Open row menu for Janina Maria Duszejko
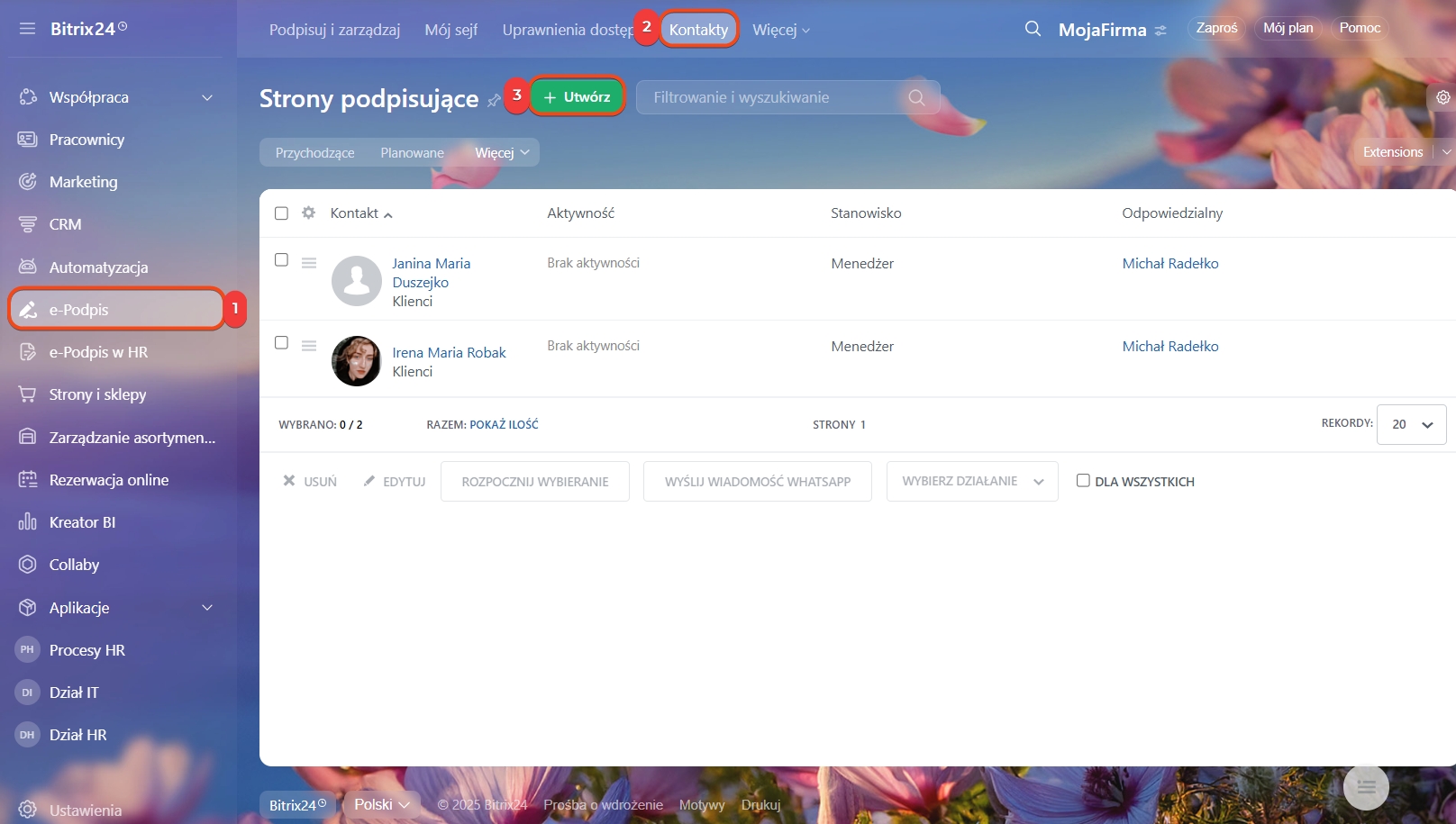The image size is (1456, 824). pyautogui.click(x=309, y=263)
